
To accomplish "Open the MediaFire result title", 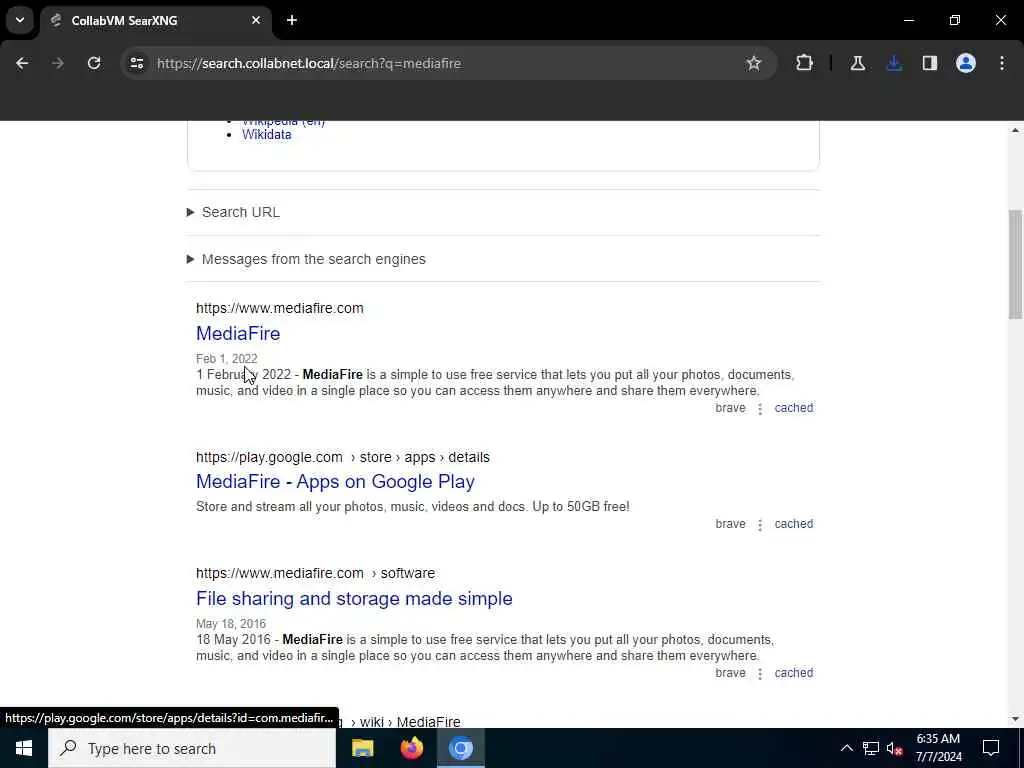I will click(x=238, y=334).
